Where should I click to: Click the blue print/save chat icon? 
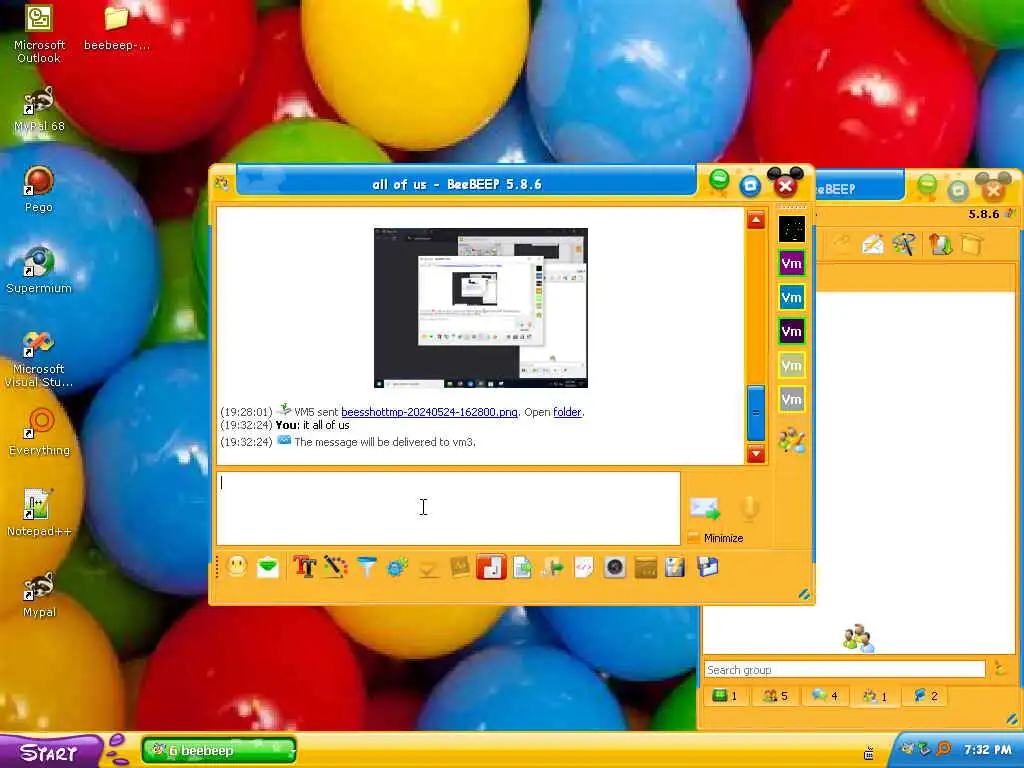coord(707,566)
